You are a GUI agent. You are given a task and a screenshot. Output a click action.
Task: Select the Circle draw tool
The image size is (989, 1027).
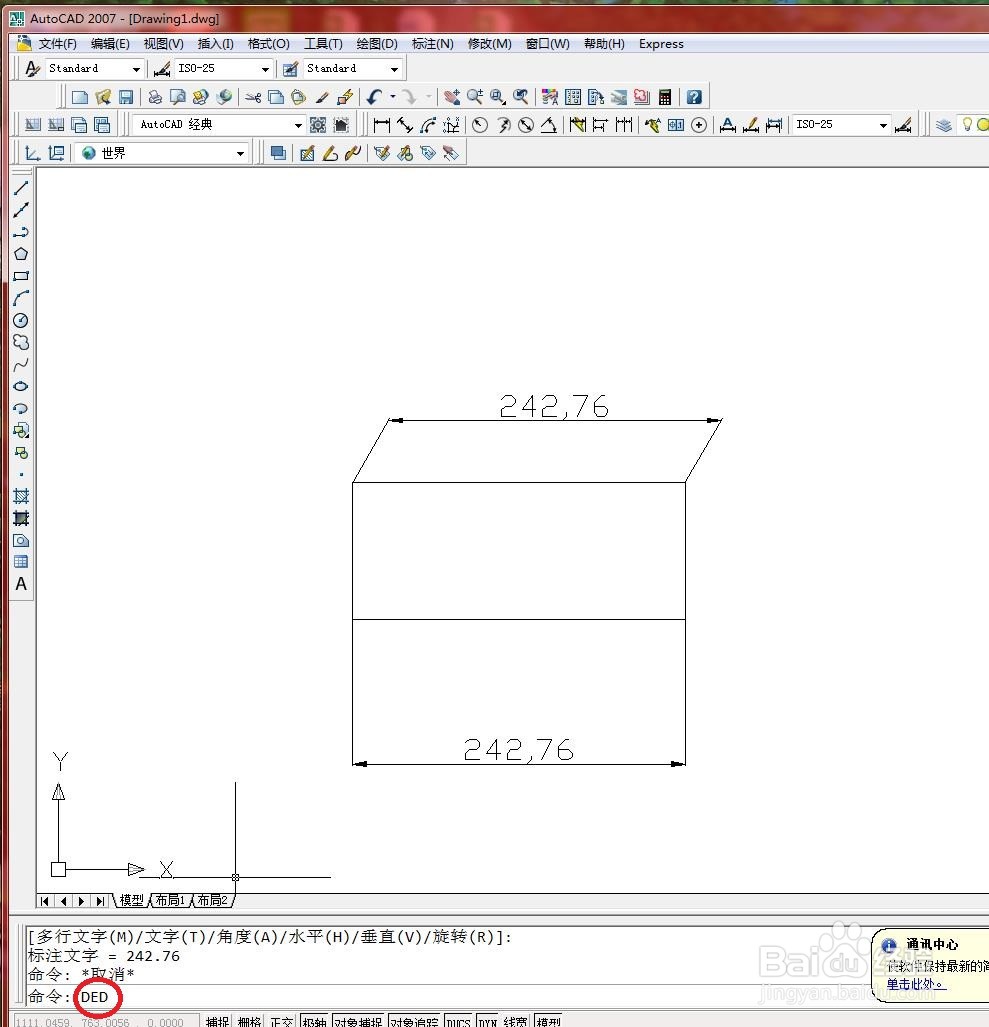[x=21, y=320]
